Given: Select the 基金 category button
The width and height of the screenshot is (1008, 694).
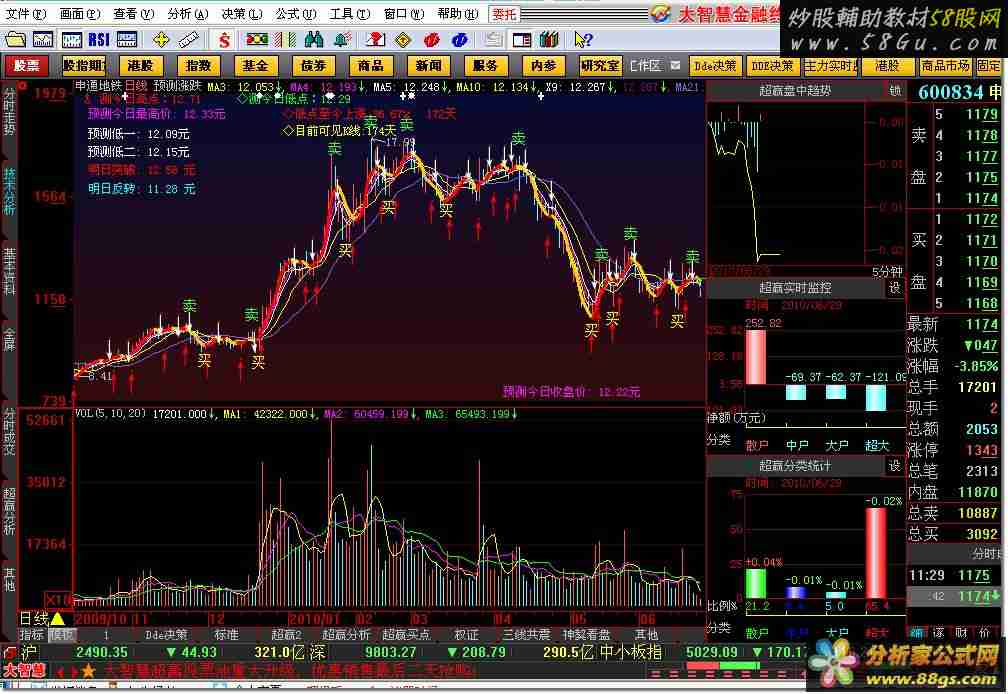Looking at the screenshot, I should 255,66.
